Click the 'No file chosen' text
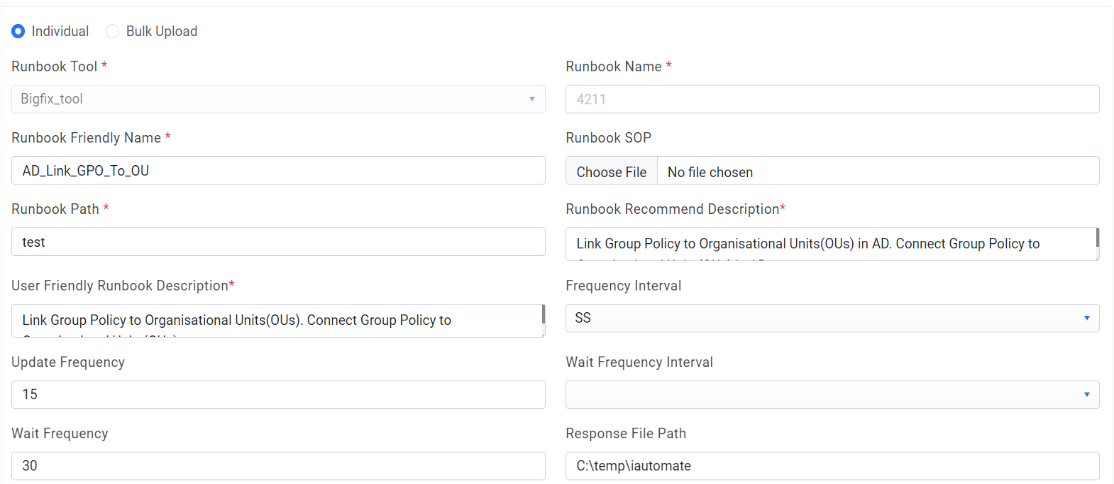This screenshot has width=1114, height=484. click(710, 172)
